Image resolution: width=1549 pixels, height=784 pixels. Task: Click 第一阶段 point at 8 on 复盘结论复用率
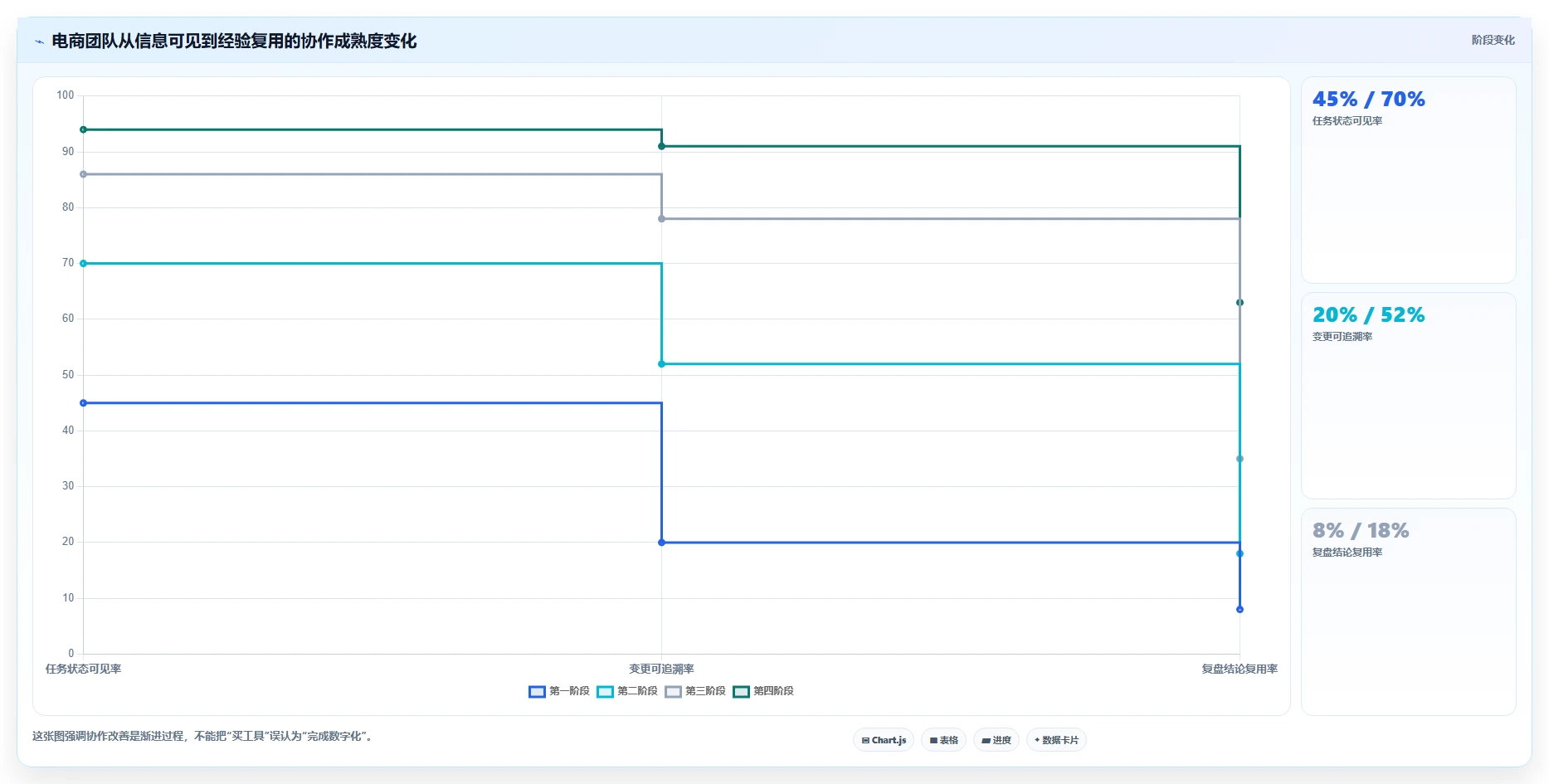point(1240,610)
